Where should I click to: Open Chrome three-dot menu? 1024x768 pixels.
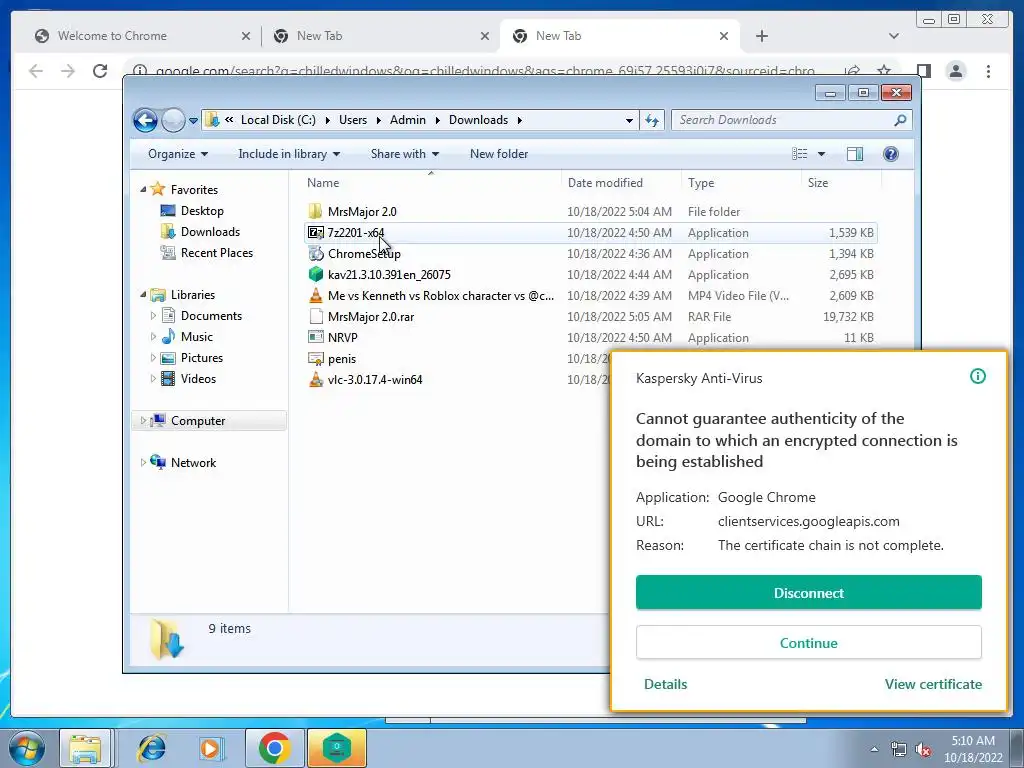pyautogui.click(x=988, y=71)
